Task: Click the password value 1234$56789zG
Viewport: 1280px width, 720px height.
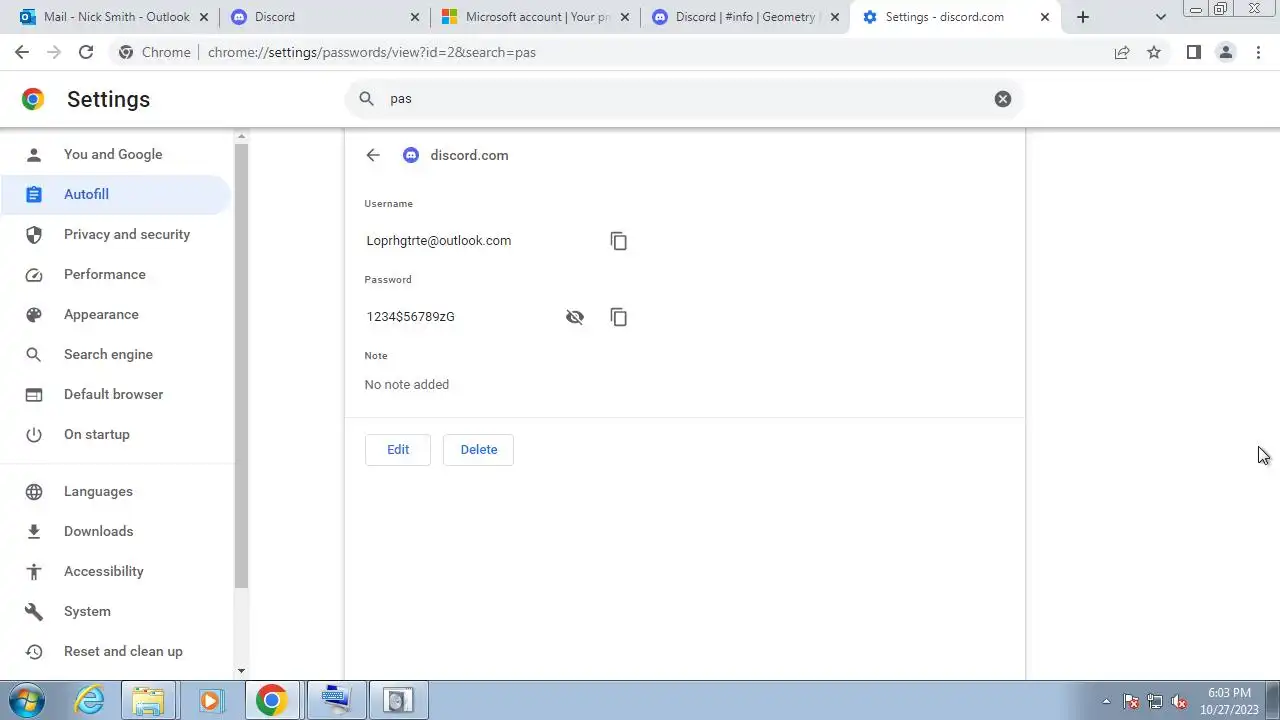Action: pyautogui.click(x=410, y=317)
